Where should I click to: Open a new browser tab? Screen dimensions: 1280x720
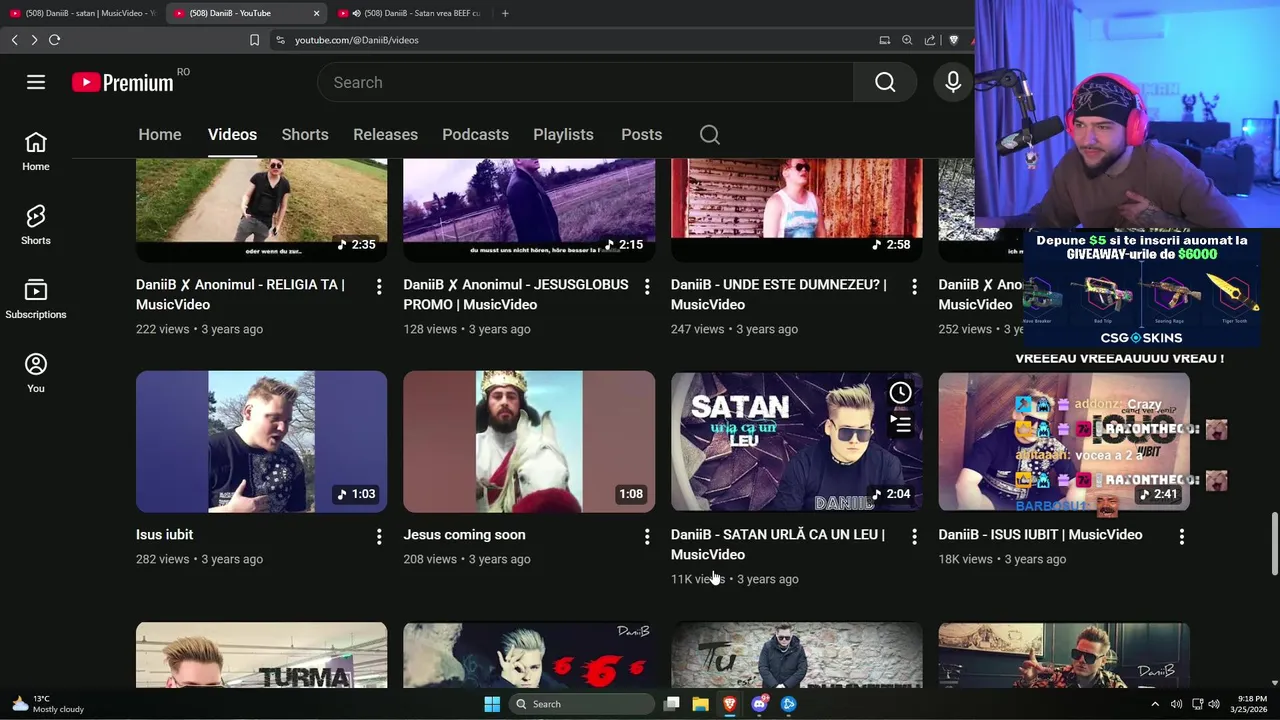(x=505, y=13)
